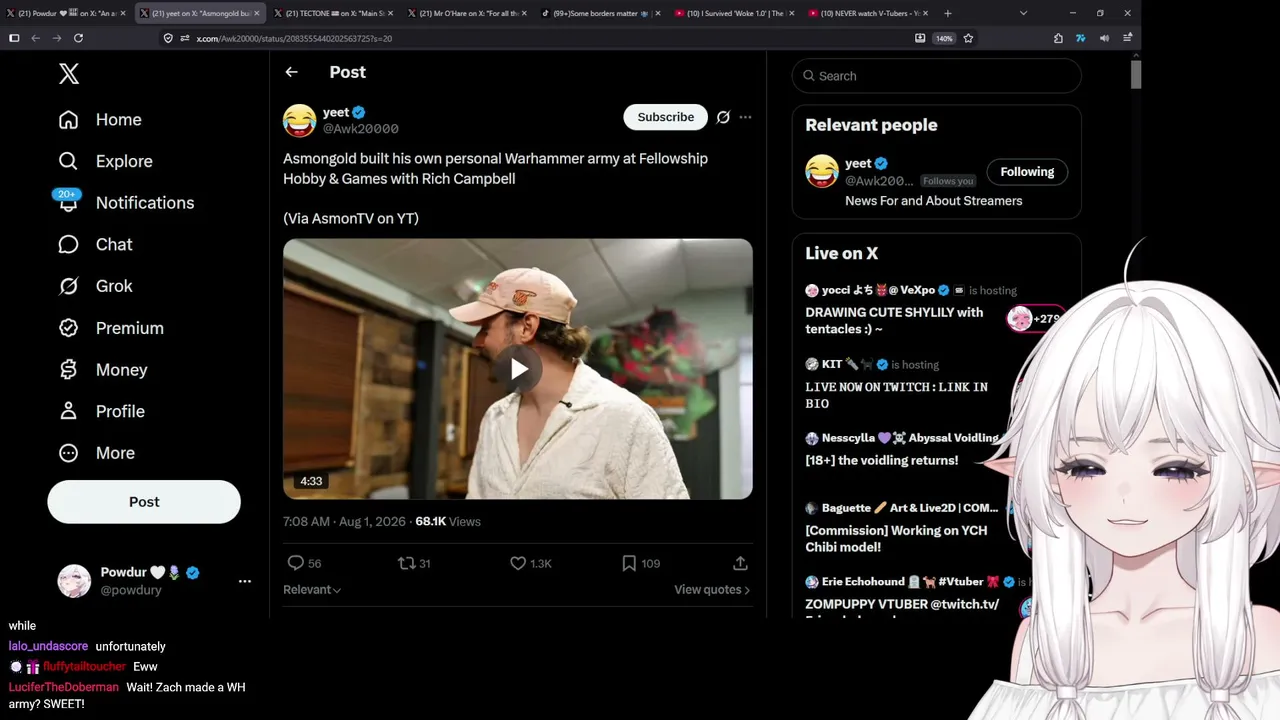The width and height of the screenshot is (1280, 720).
Task: Reload the page in the browser
Action: pyautogui.click(x=78, y=38)
